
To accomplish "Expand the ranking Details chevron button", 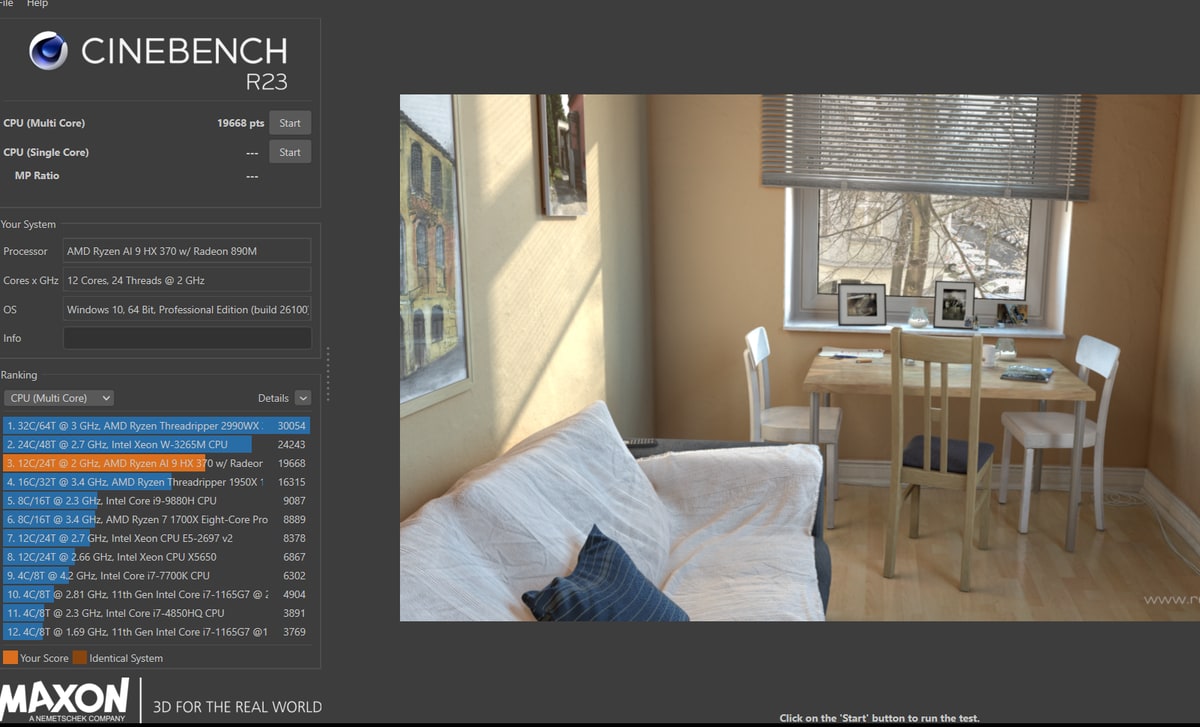I will [x=303, y=398].
